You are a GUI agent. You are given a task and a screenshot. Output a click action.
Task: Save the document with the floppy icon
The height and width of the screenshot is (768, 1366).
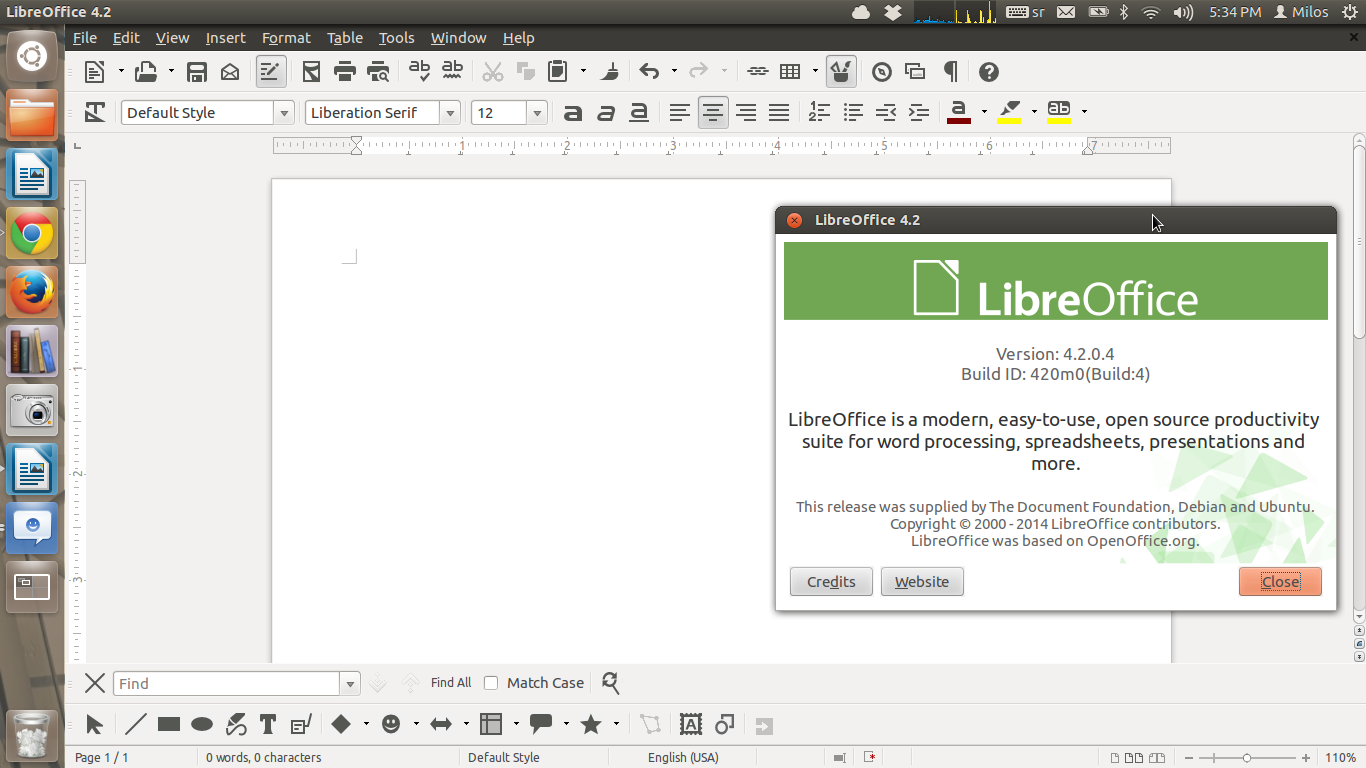[197, 71]
